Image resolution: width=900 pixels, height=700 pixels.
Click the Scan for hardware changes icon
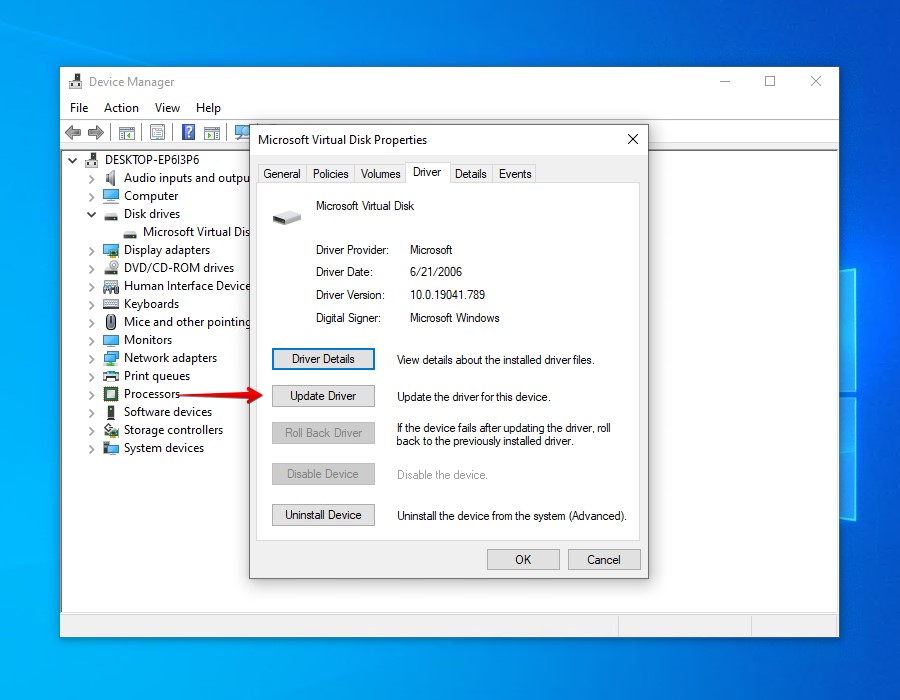[242, 133]
